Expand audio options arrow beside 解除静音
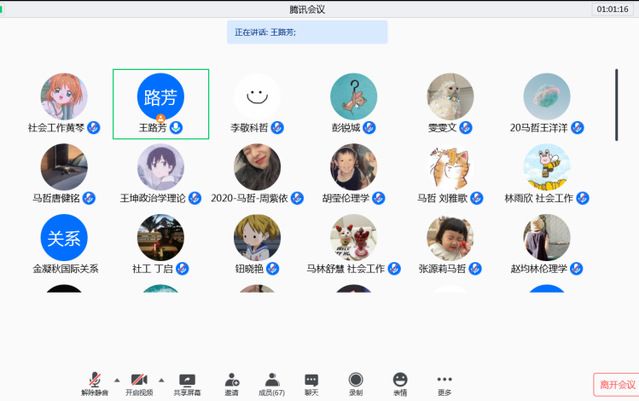639x401 pixels. [117, 380]
